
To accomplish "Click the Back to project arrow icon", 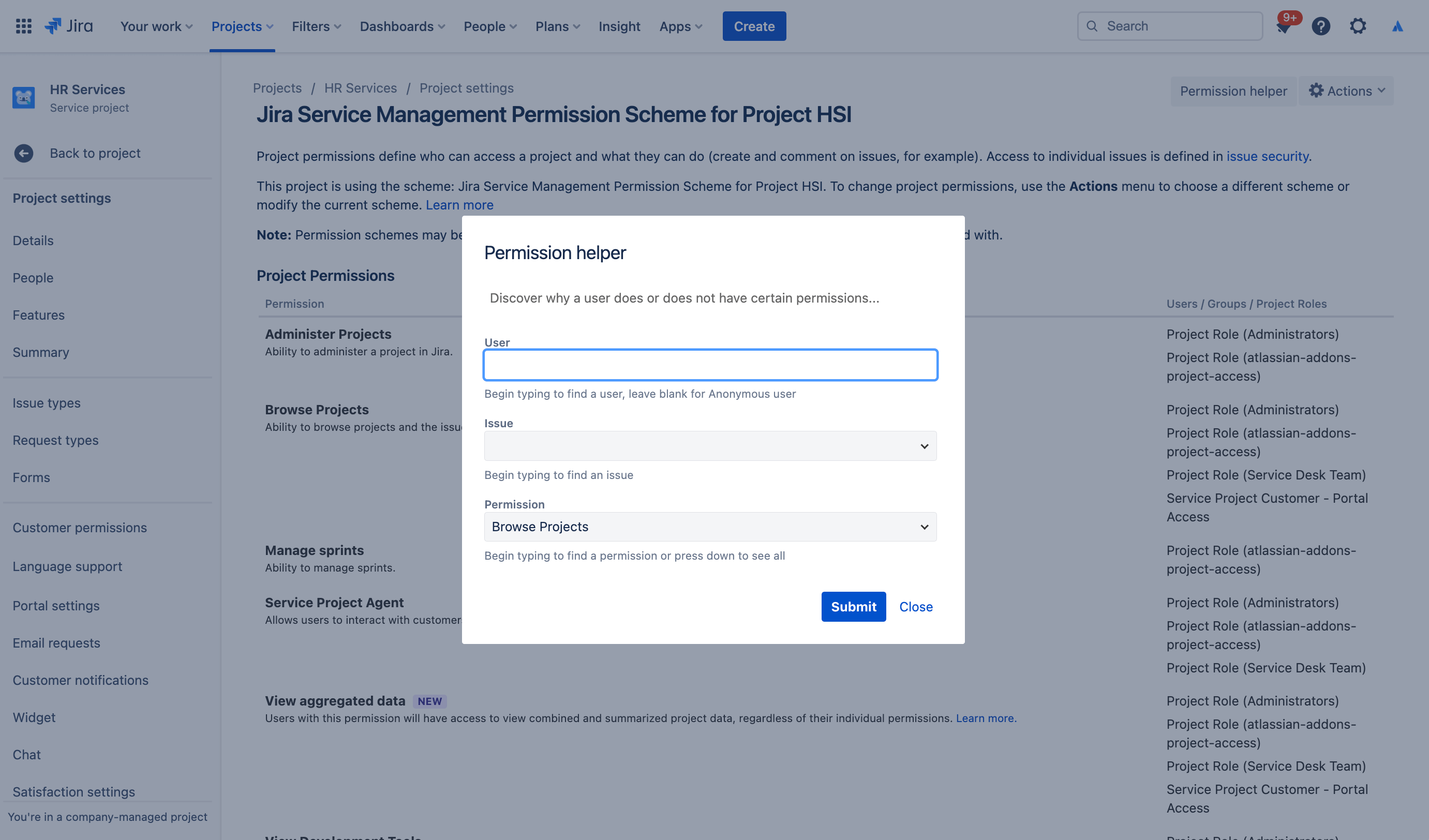I will 24,153.
